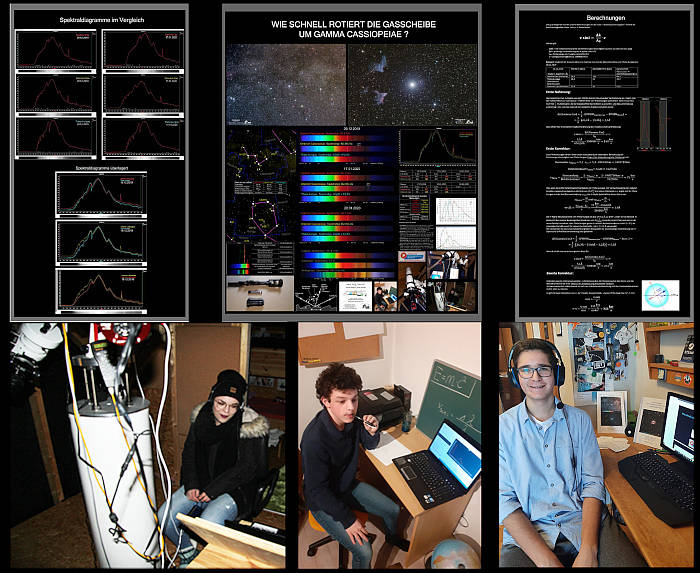This screenshot has width=700, height=573.
Task: Click the "Erste Näherung:" section heading
Action: coord(558,92)
